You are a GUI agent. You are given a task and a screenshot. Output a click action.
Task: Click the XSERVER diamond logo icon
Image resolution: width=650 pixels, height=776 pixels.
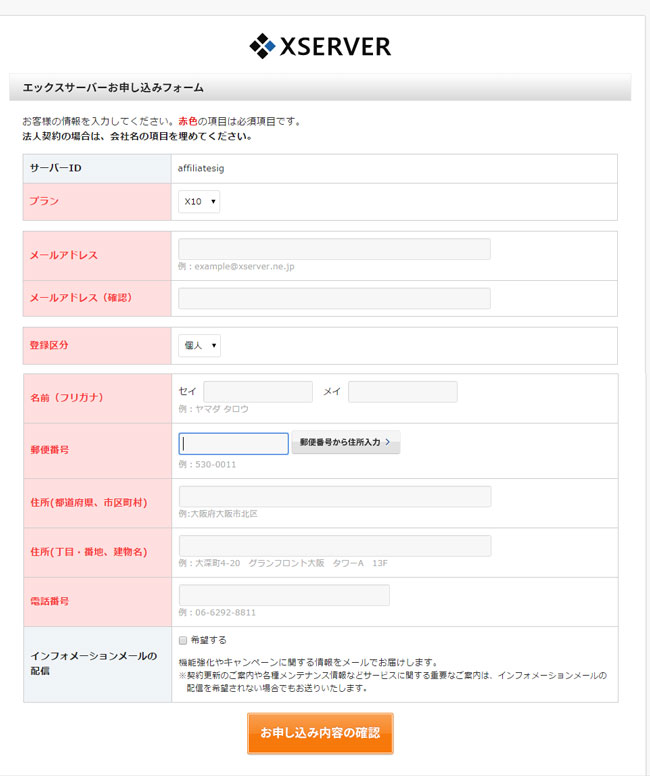(262, 46)
